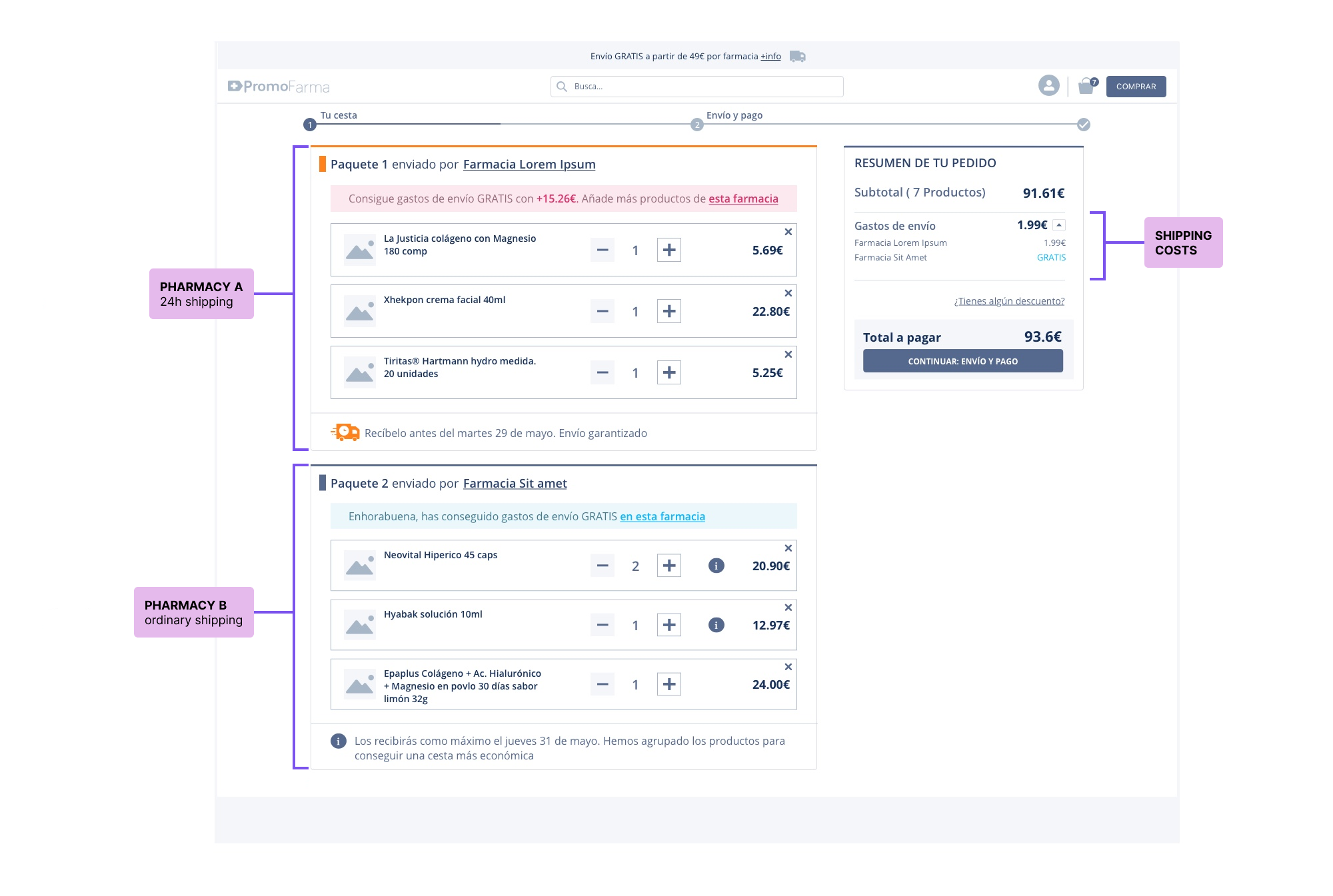The height and width of the screenshot is (896, 1333).
Task: Select step 1 Tu cesta
Action: coord(310,125)
